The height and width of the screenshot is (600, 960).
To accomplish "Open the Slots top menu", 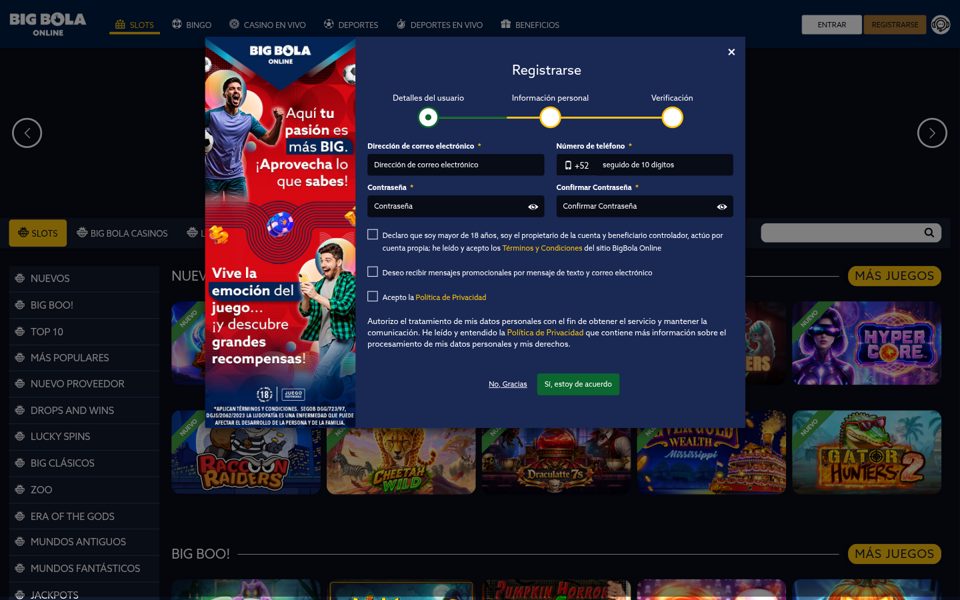I will tap(135, 24).
